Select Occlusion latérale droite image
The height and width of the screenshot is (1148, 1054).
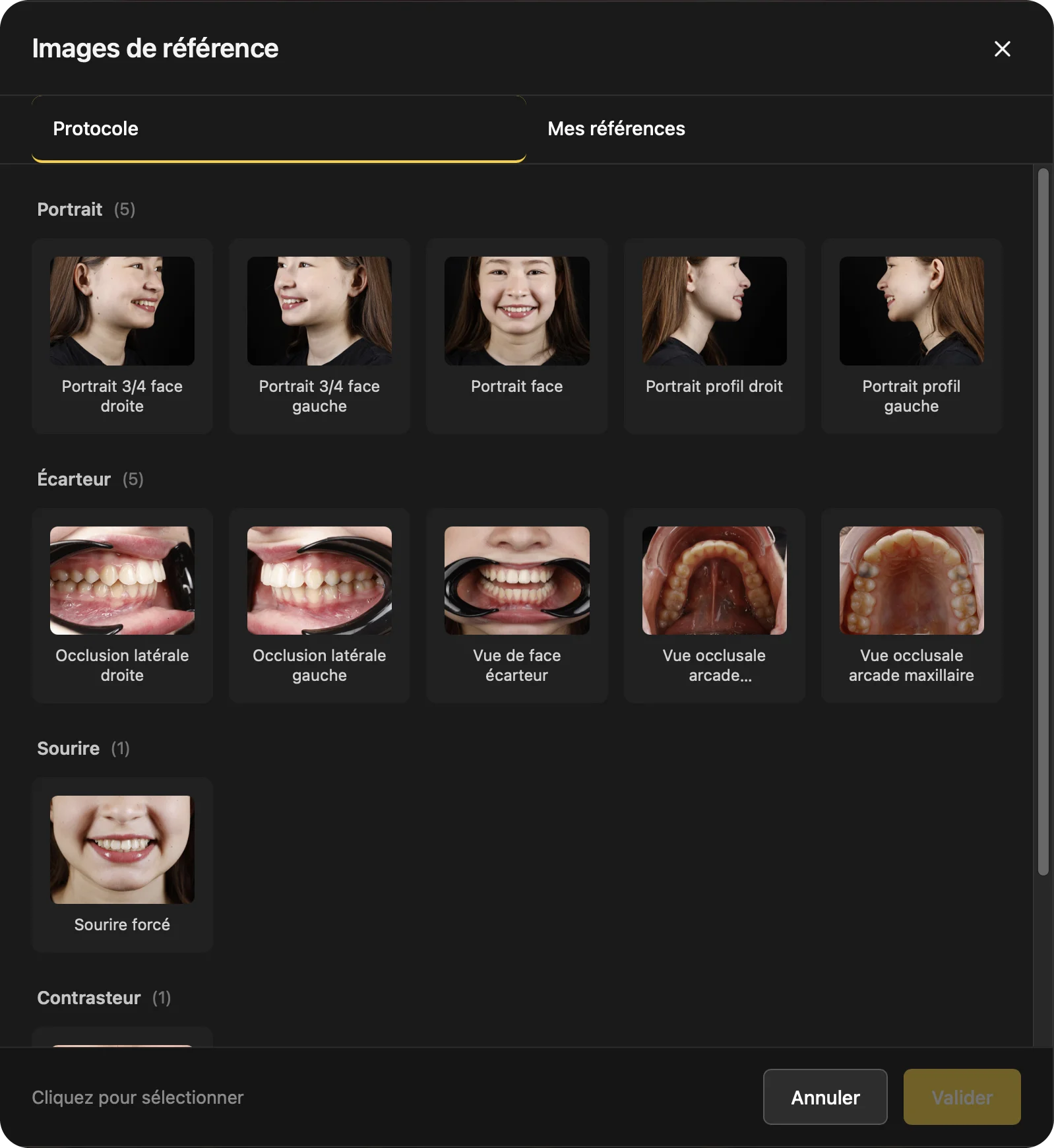point(122,605)
